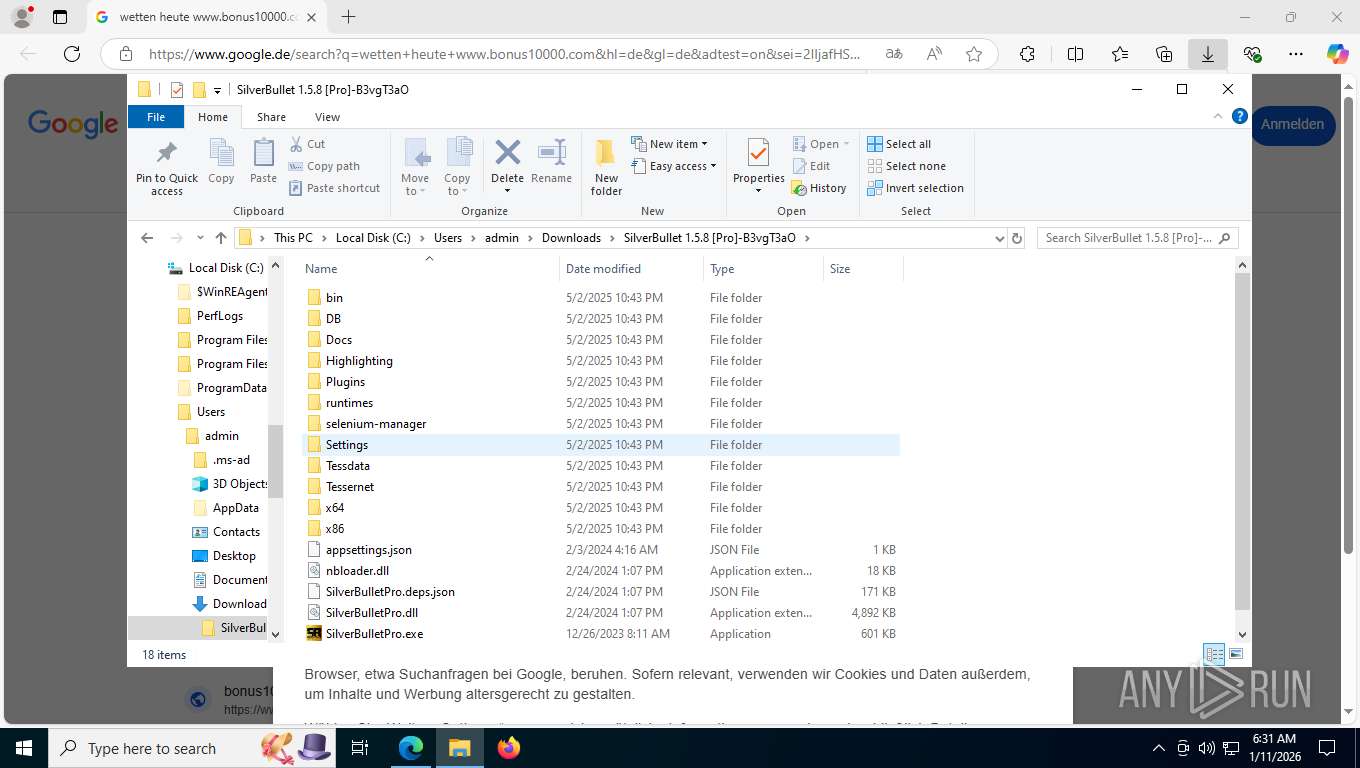
Task: Switch to the View ribbon tab
Action: coord(327,117)
